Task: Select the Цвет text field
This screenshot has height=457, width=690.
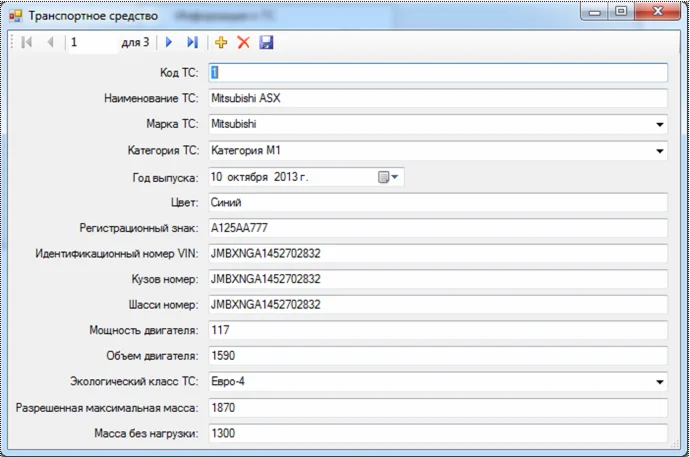Action: click(437, 203)
